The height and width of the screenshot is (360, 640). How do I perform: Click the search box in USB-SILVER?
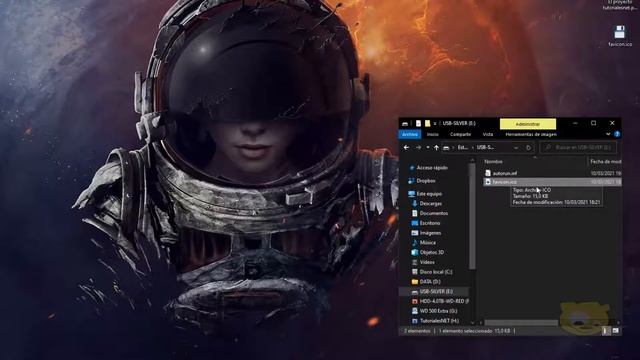click(x=578, y=147)
